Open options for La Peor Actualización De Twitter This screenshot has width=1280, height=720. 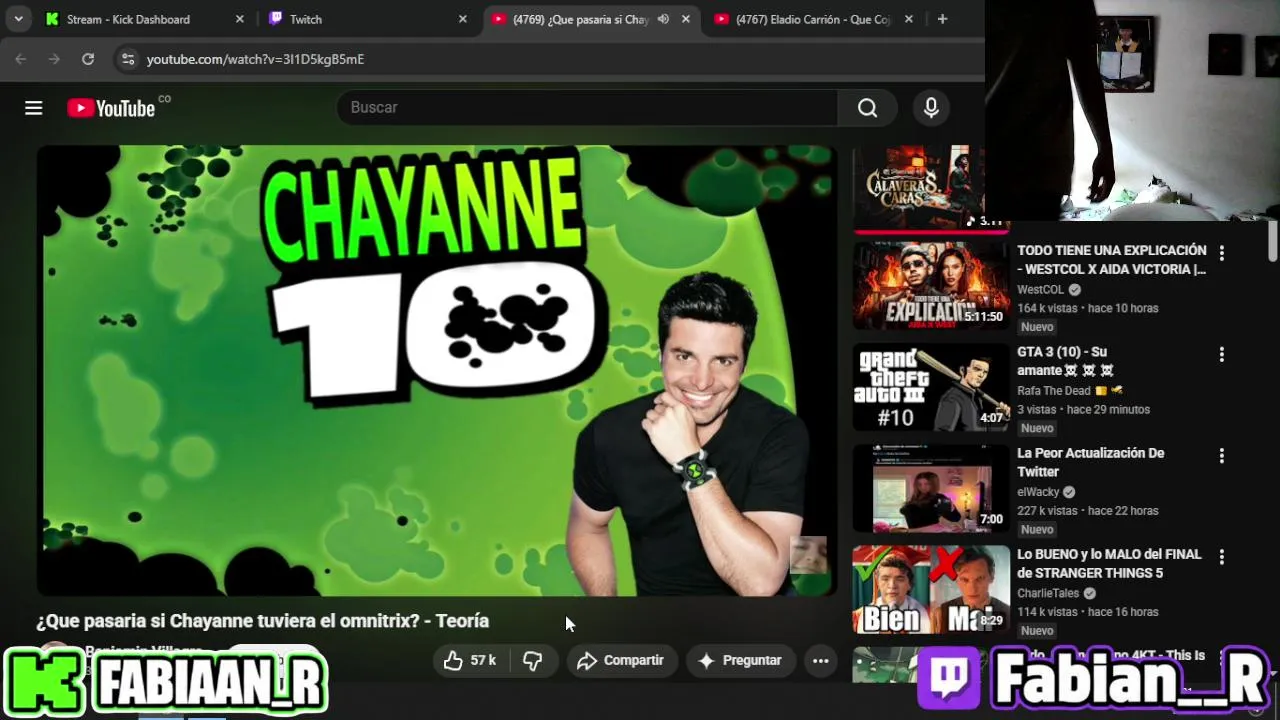coord(1221,456)
